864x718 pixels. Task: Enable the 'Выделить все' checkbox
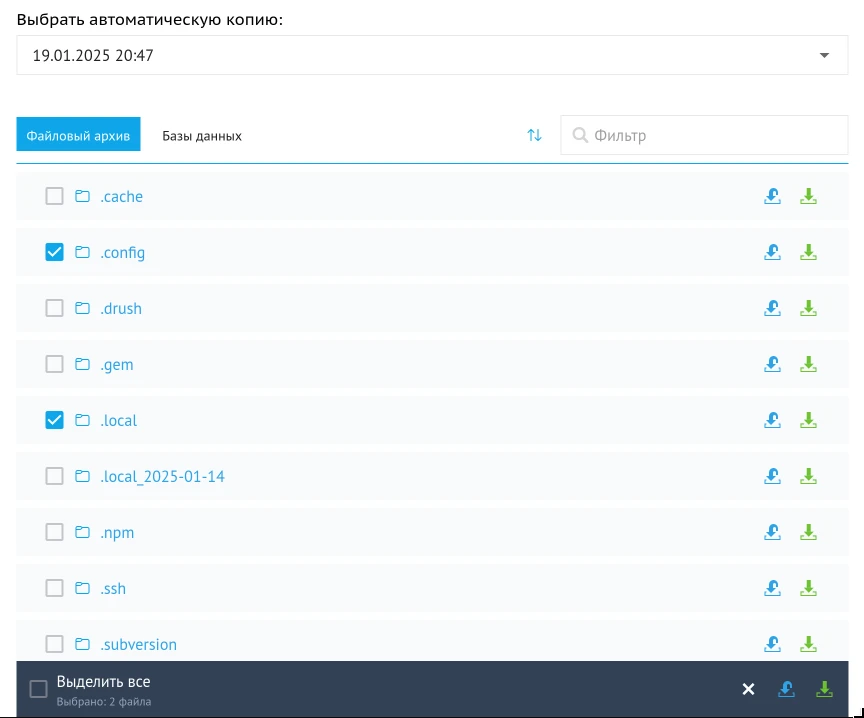coord(38,689)
